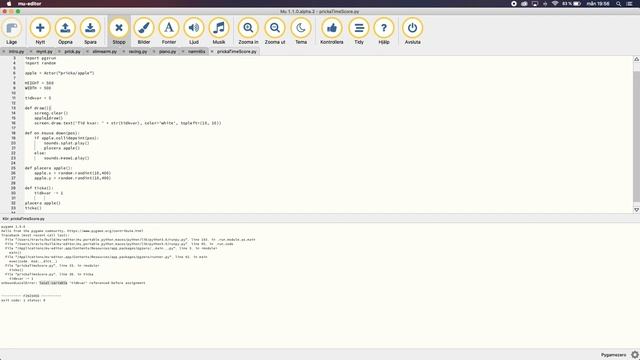Open the Bilder images folder
Screen dimensions: 640x360
coord(144,31)
